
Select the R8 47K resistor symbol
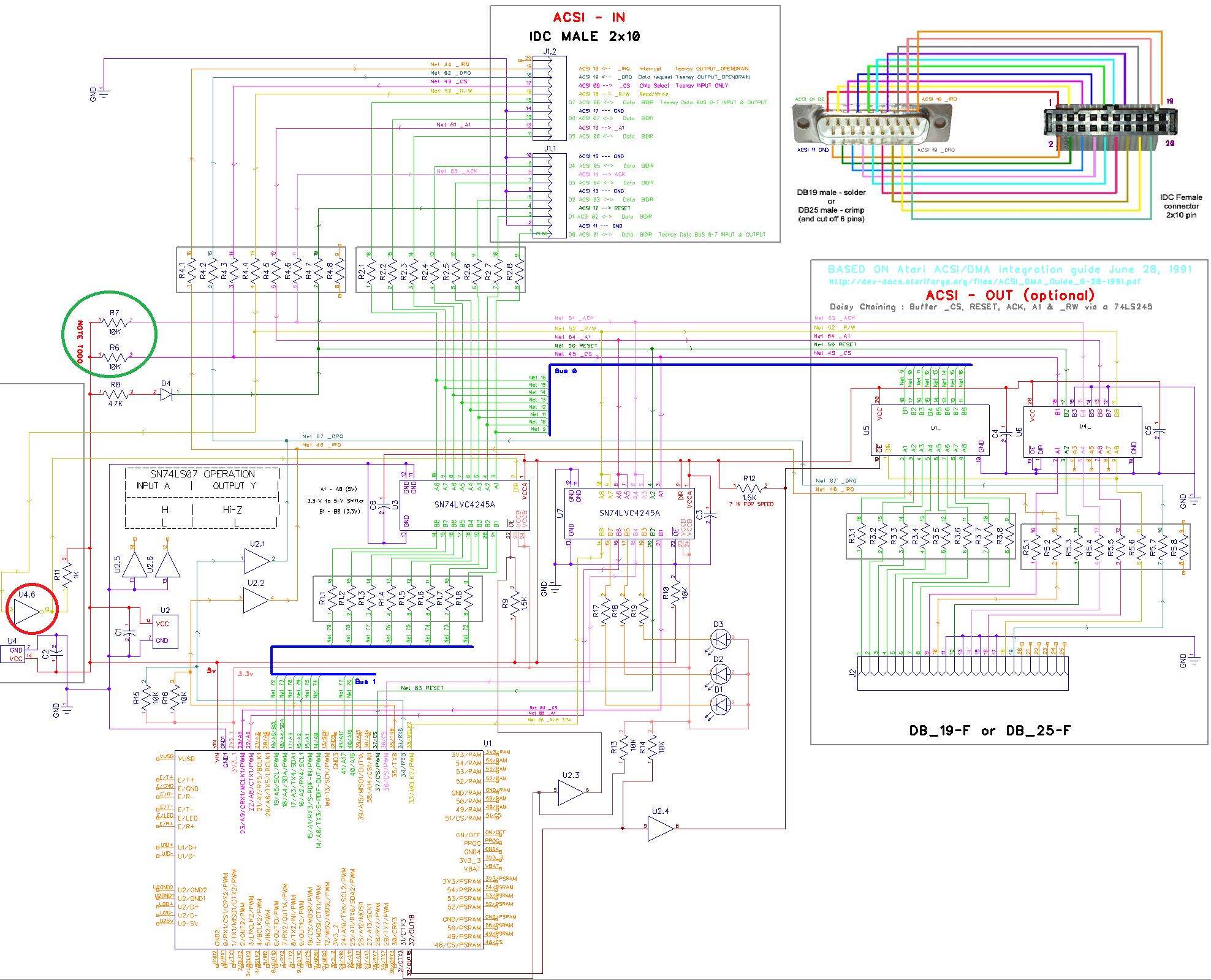115,393
